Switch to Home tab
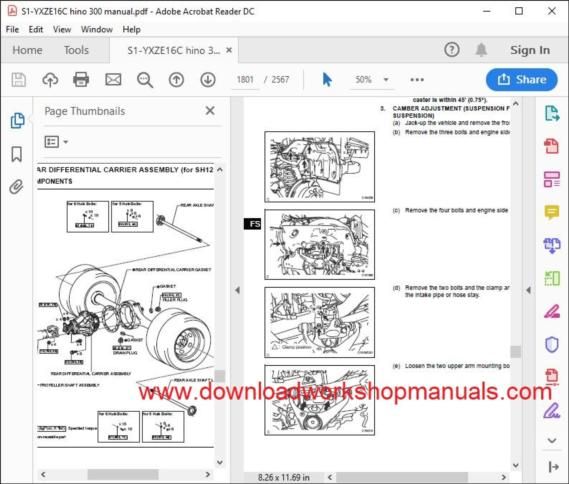Screen dimensions: 569x484 click(x=27, y=50)
